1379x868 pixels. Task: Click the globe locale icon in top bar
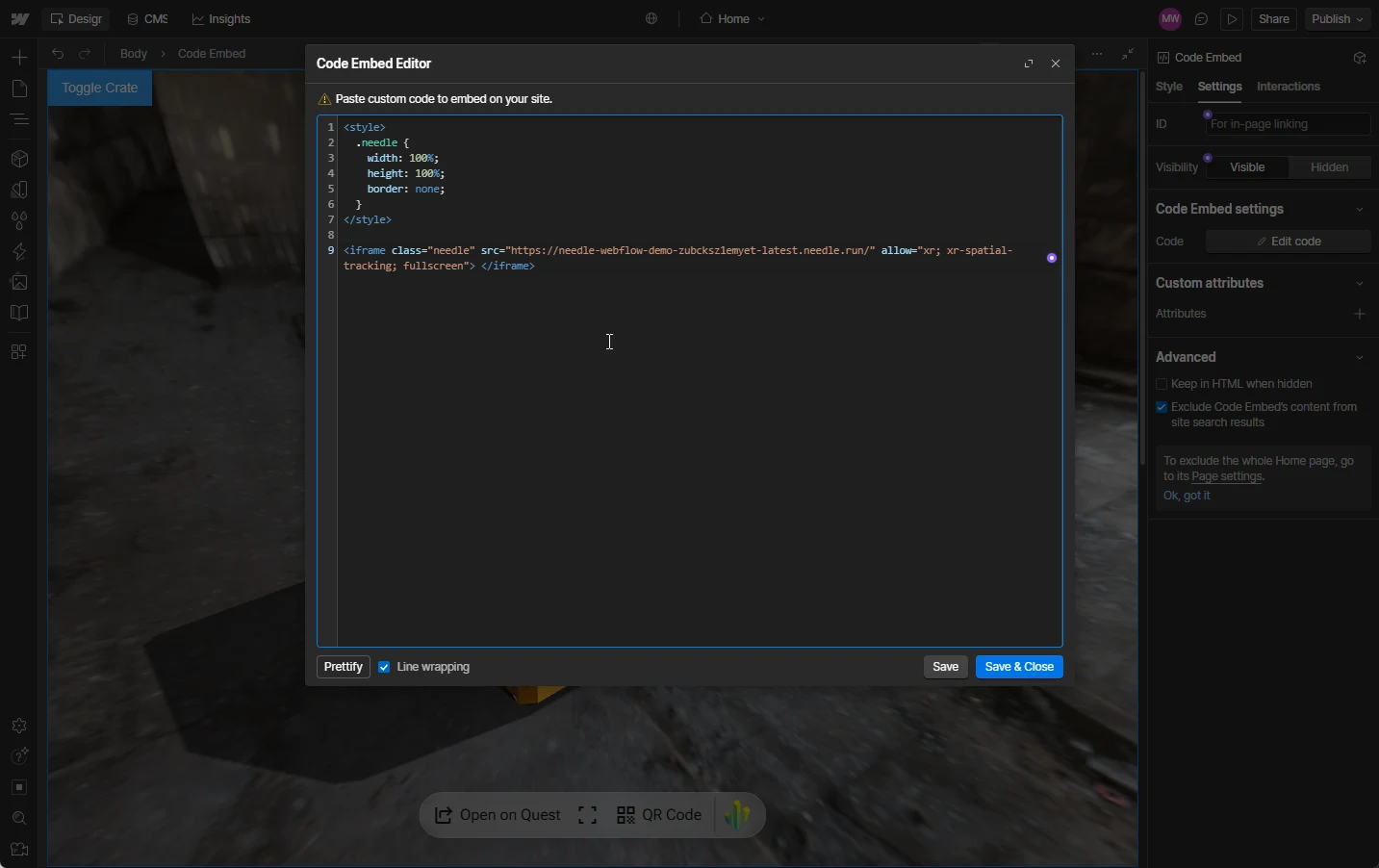coord(651,19)
